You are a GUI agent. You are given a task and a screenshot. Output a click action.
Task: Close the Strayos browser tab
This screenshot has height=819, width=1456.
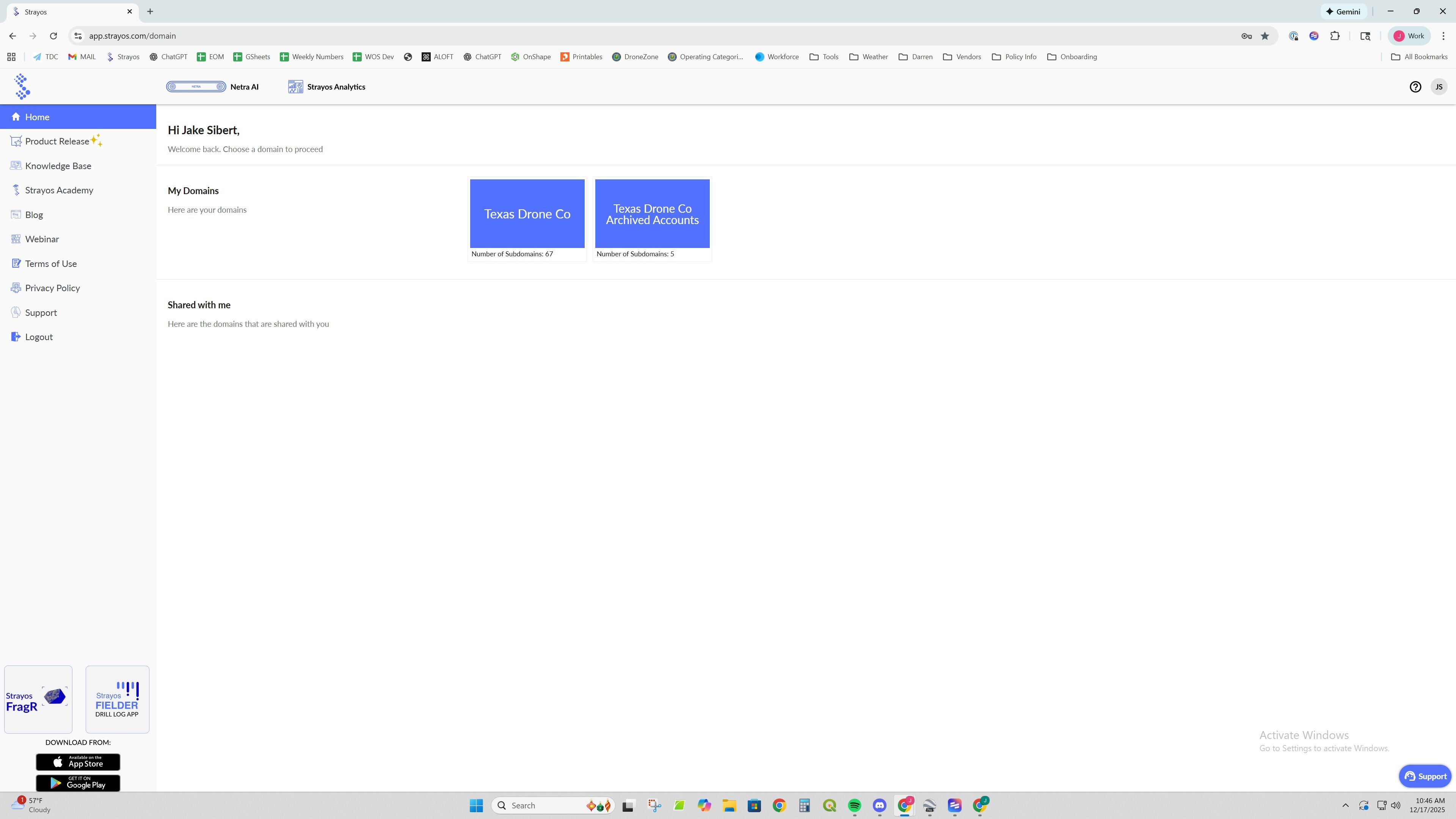(x=129, y=11)
